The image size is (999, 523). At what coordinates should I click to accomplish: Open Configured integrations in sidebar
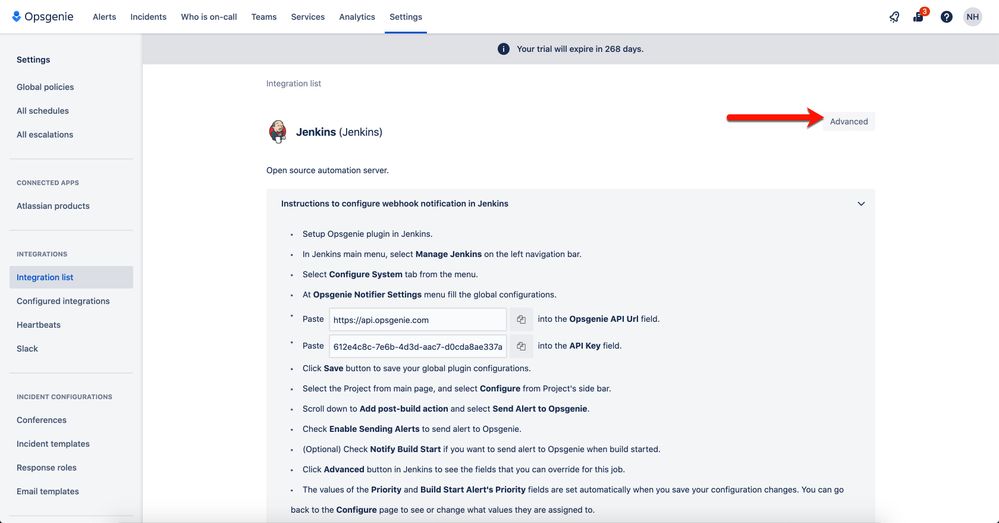click(x=63, y=301)
